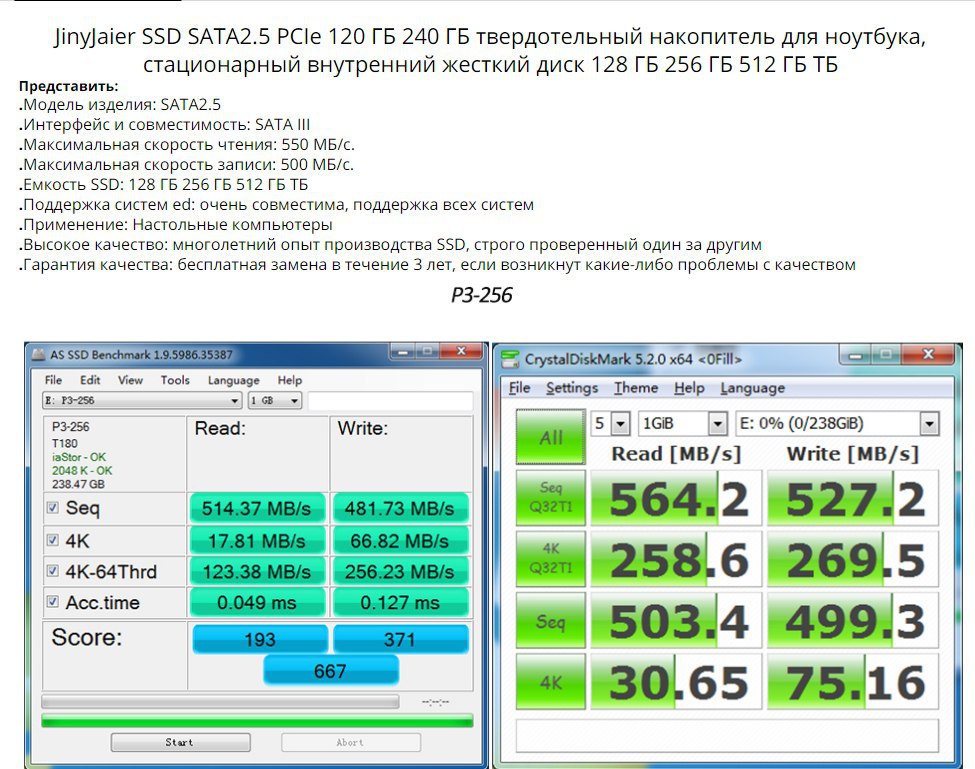This screenshot has height=769, width=975.
Task: Open Language menu in AS SSD Benchmark
Action: click(233, 380)
